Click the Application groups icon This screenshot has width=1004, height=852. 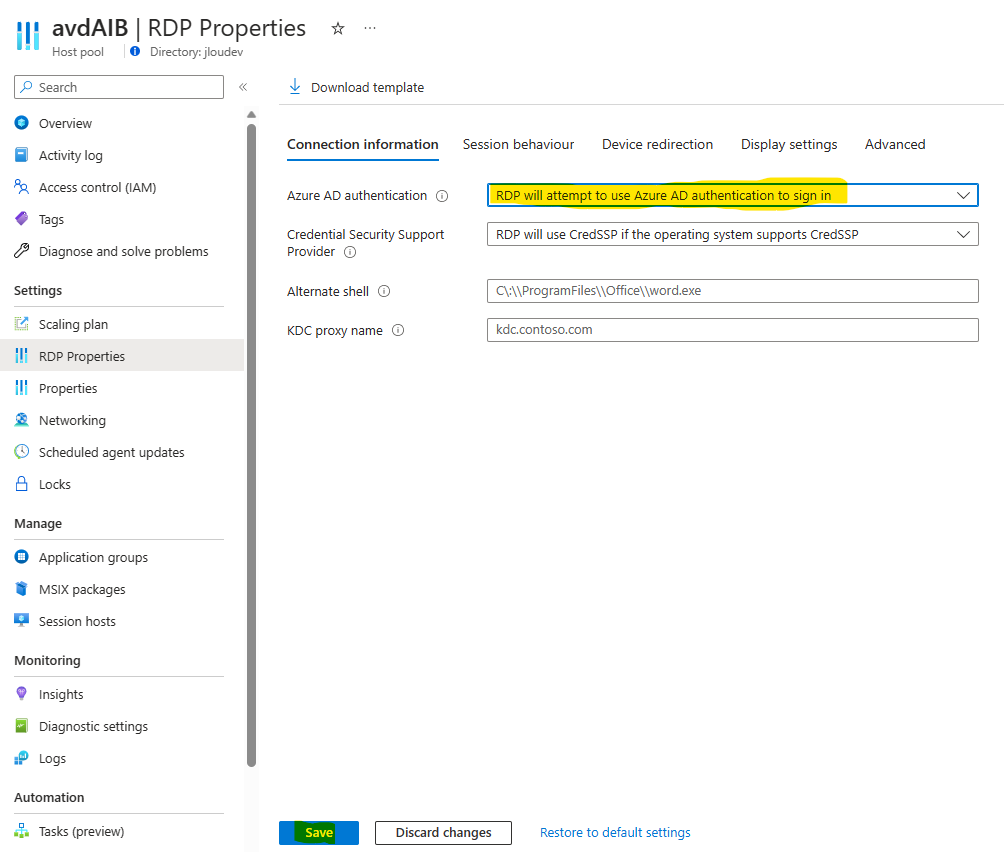tap(22, 557)
